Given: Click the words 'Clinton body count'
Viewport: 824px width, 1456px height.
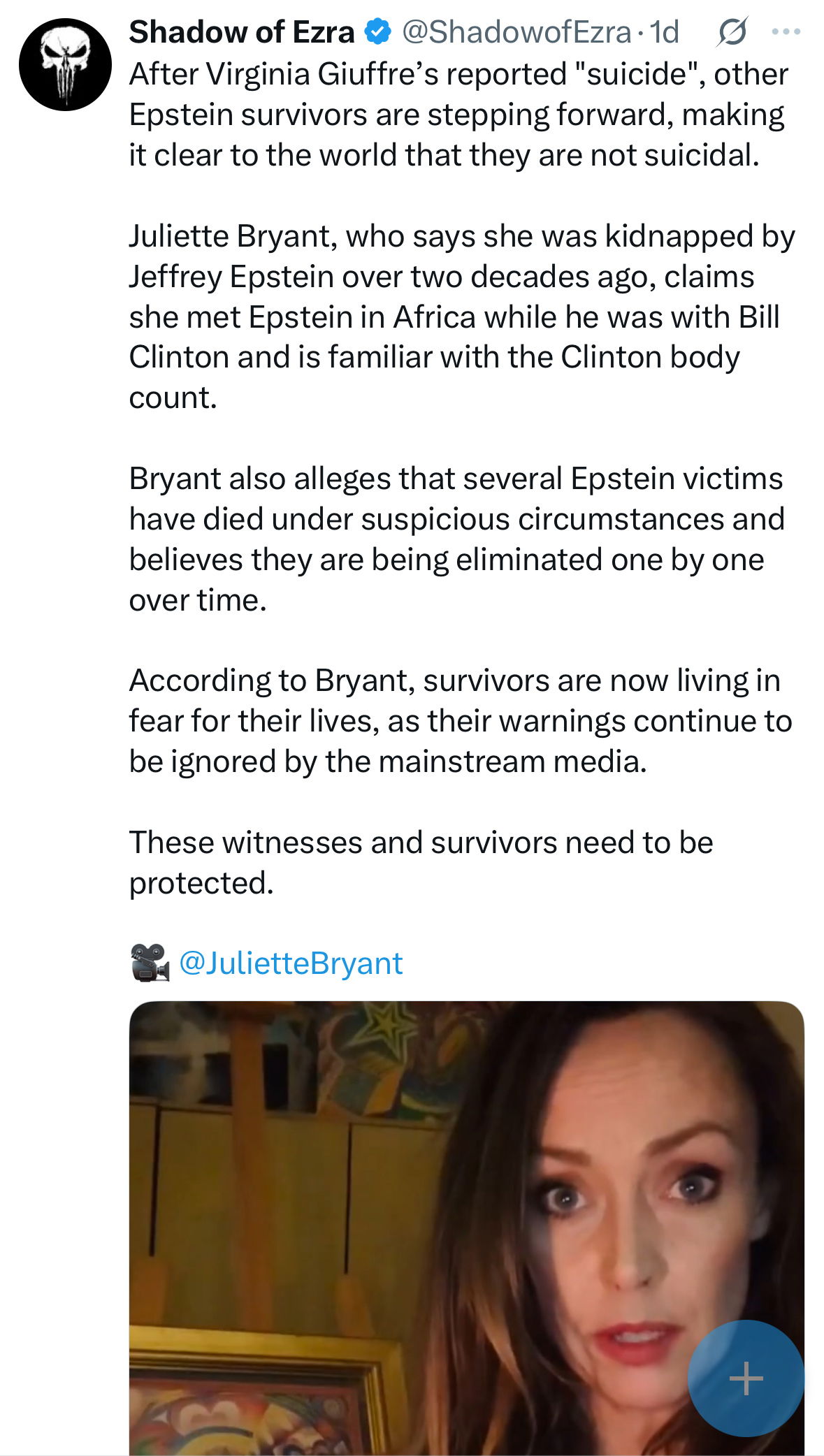Looking at the screenshot, I should pyautogui.click(x=650, y=357).
